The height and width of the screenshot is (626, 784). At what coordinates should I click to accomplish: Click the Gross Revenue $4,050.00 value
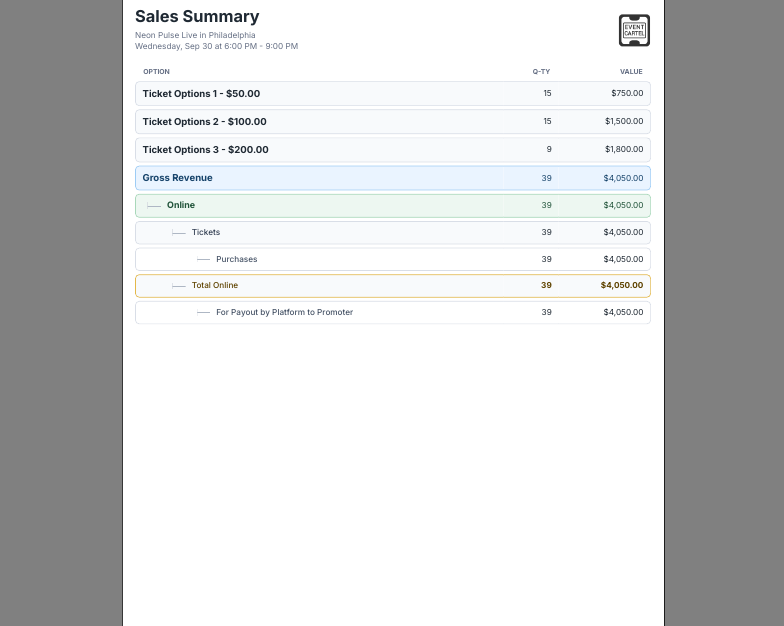click(x=623, y=178)
